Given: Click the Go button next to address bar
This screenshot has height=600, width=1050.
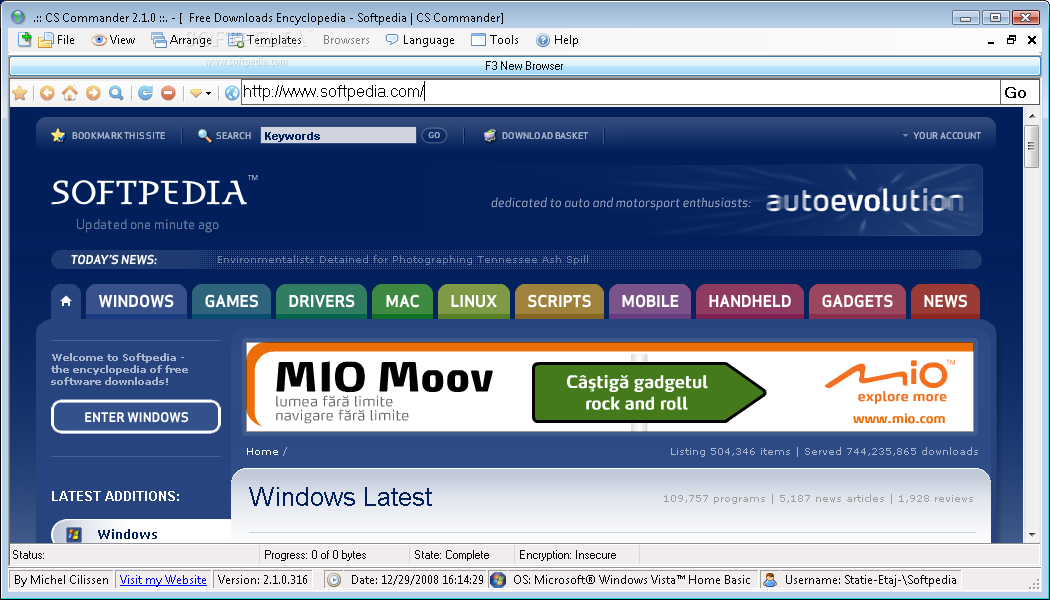Looking at the screenshot, I should pyautogui.click(x=1019, y=92).
